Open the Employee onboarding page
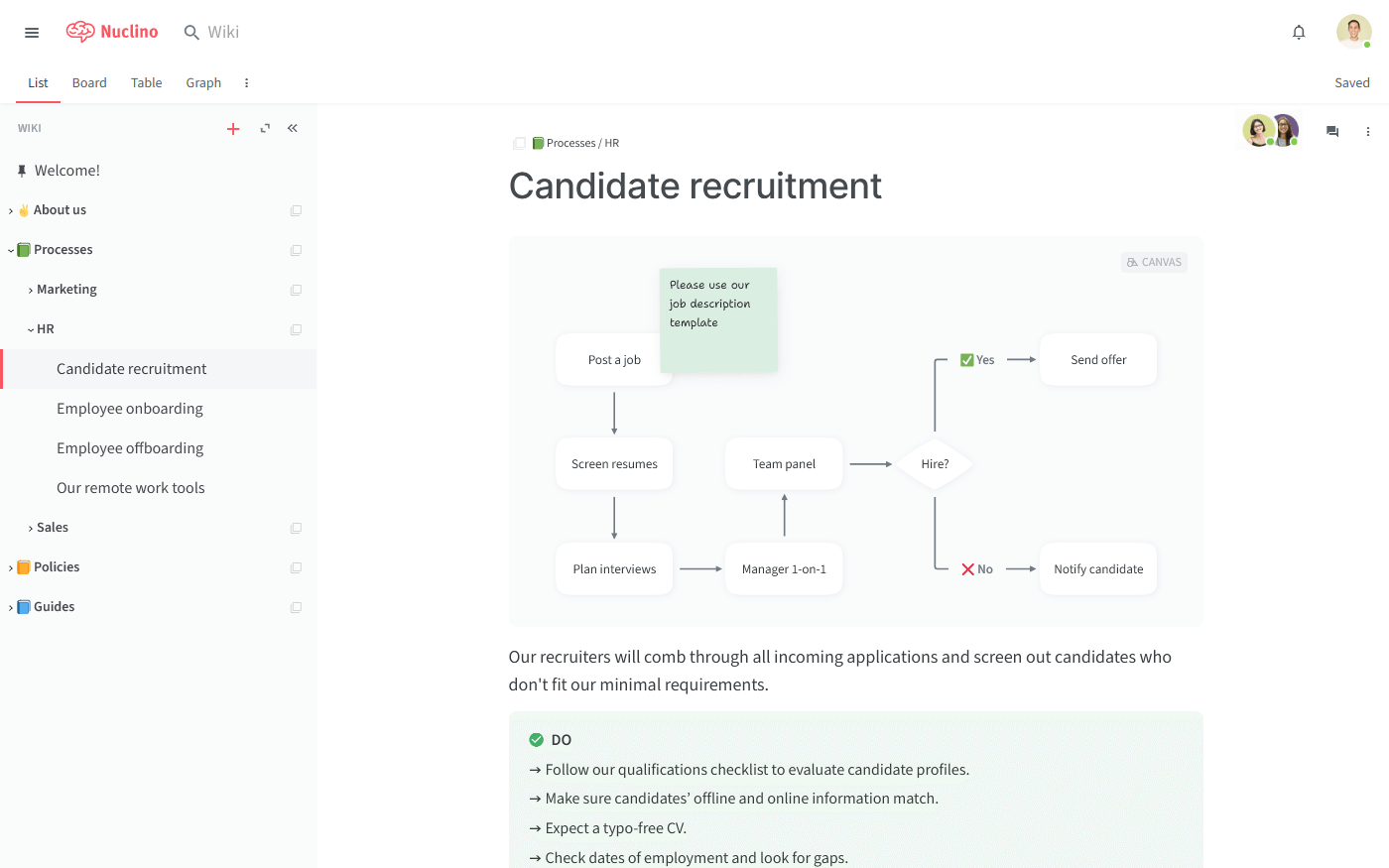Image resolution: width=1389 pixels, height=868 pixels. pos(130,408)
